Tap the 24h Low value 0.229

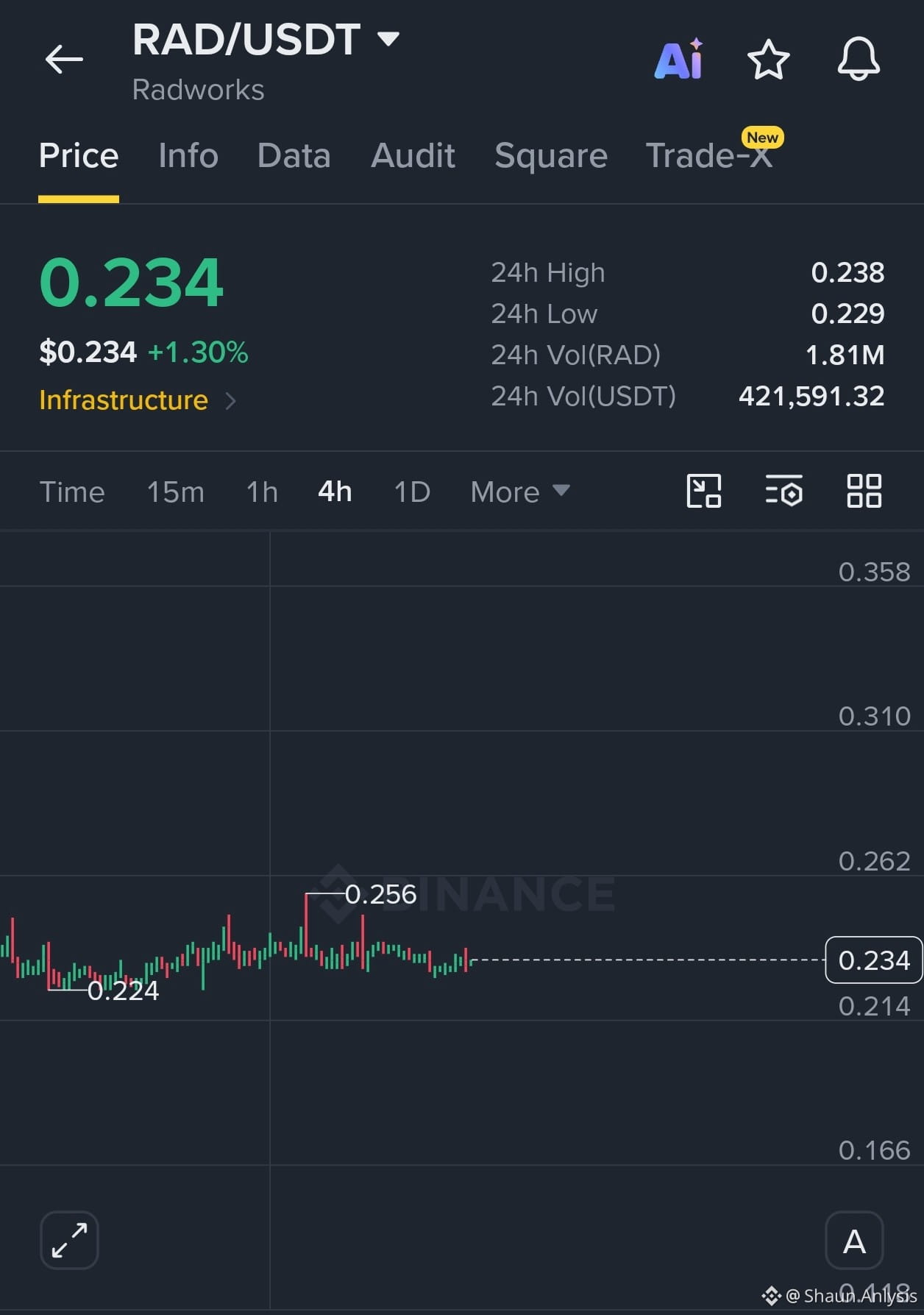[847, 313]
